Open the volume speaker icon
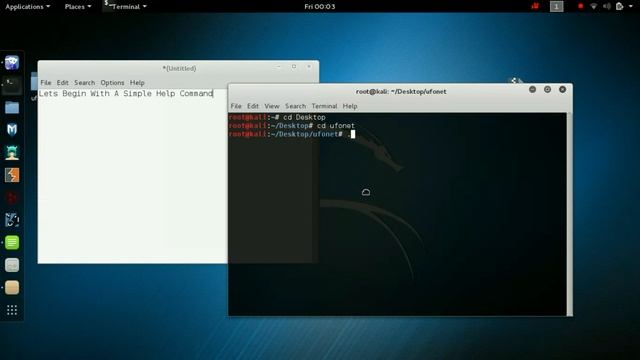 click(x=607, y=6)
